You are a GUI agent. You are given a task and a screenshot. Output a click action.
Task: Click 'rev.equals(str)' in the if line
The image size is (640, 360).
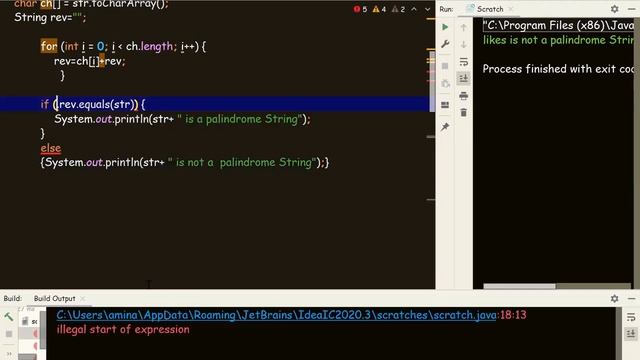[x=96, y=104]
